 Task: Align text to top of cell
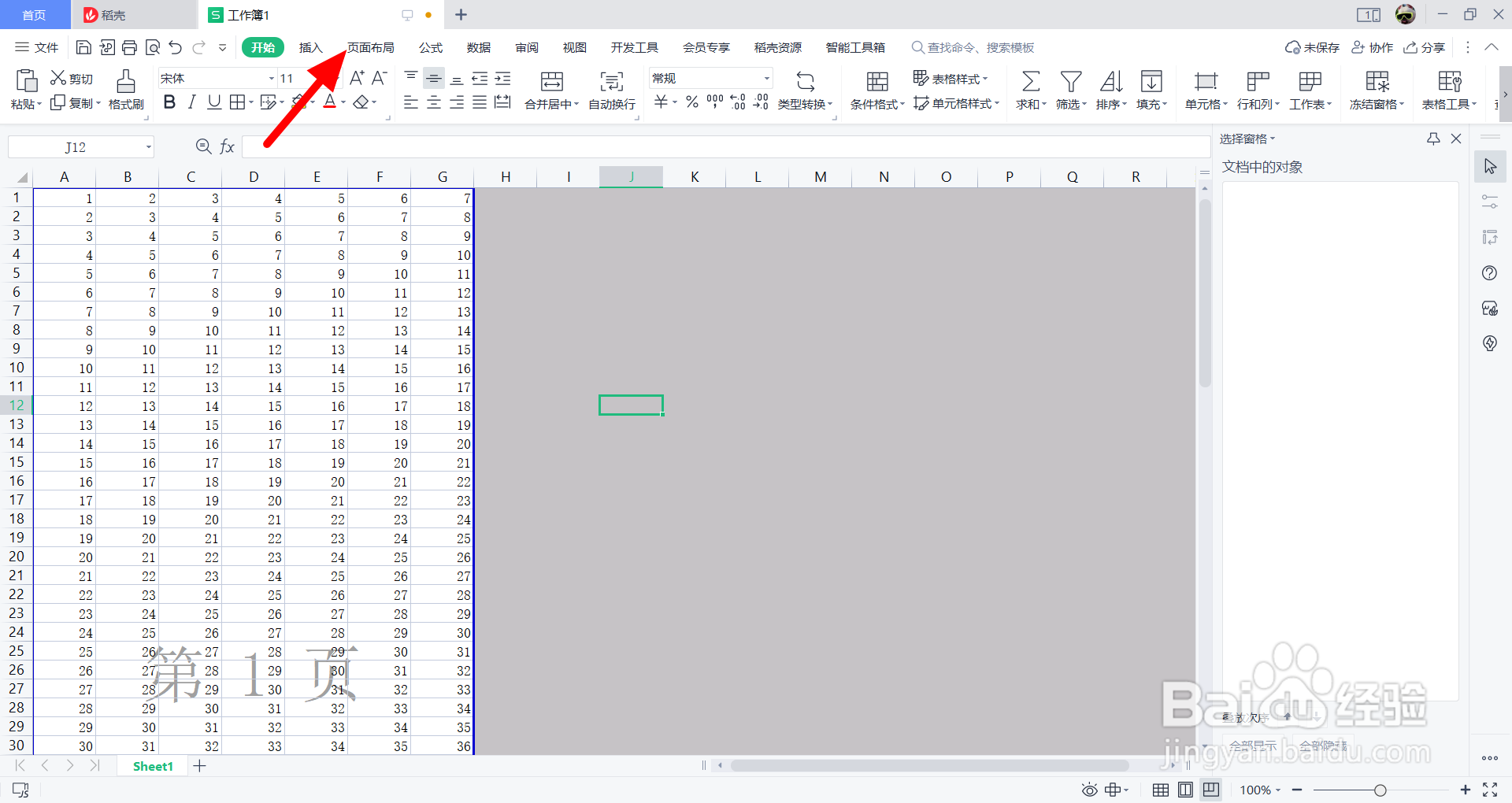[411, 77]
